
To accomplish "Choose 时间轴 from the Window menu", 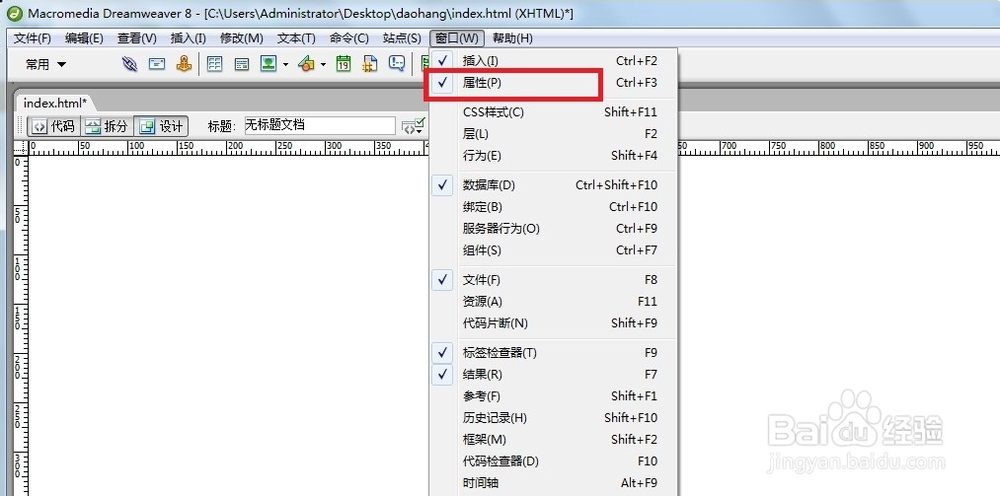I will [x=554, y=483].
